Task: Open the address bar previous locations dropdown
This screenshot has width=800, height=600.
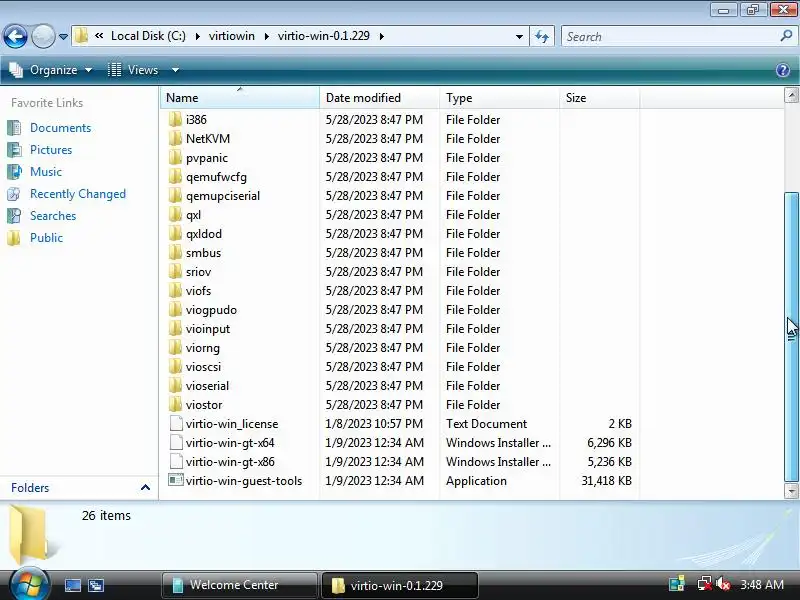Action: (519, 37)
